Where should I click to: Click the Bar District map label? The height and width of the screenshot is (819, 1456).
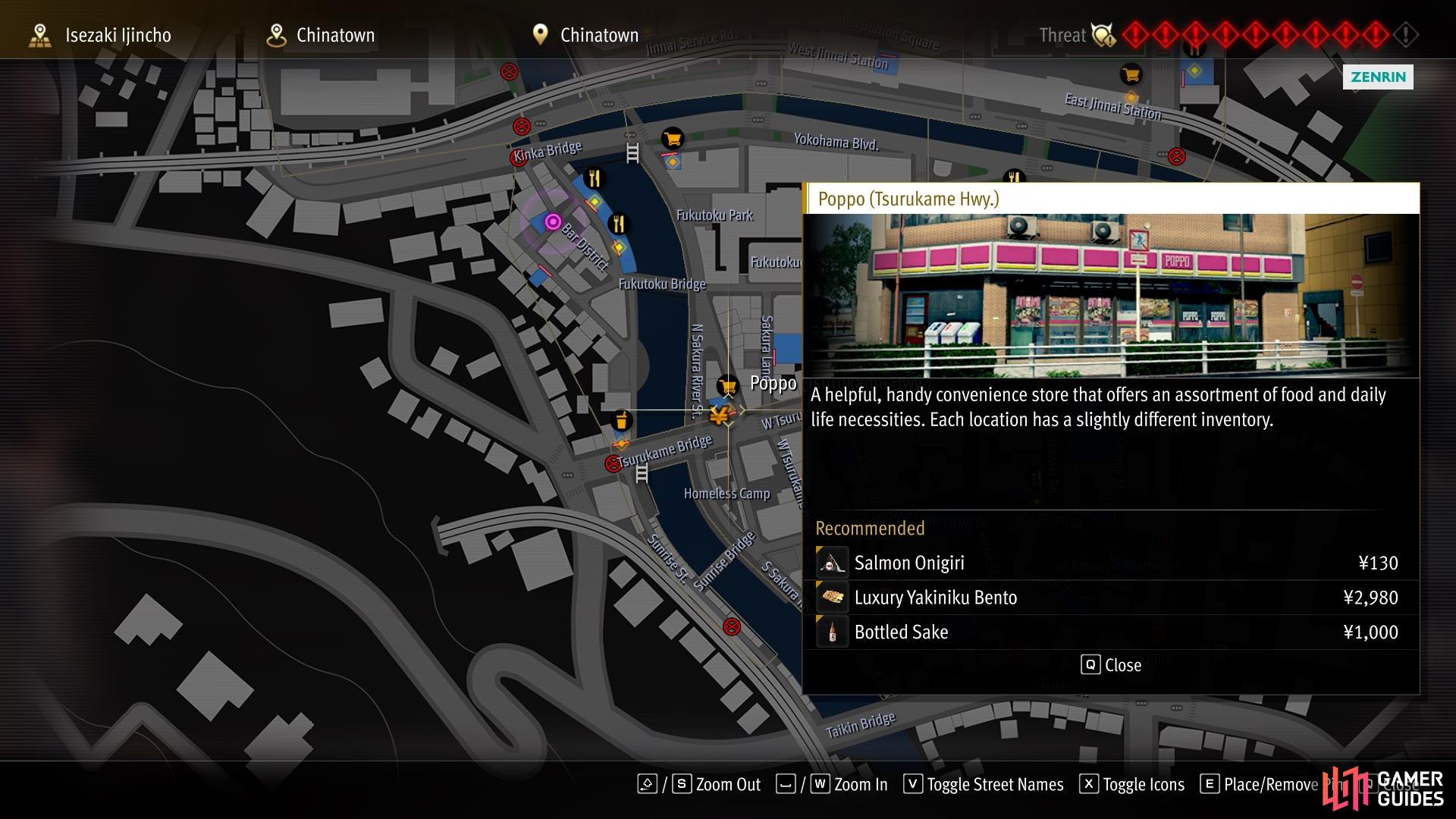pos(585,247)
